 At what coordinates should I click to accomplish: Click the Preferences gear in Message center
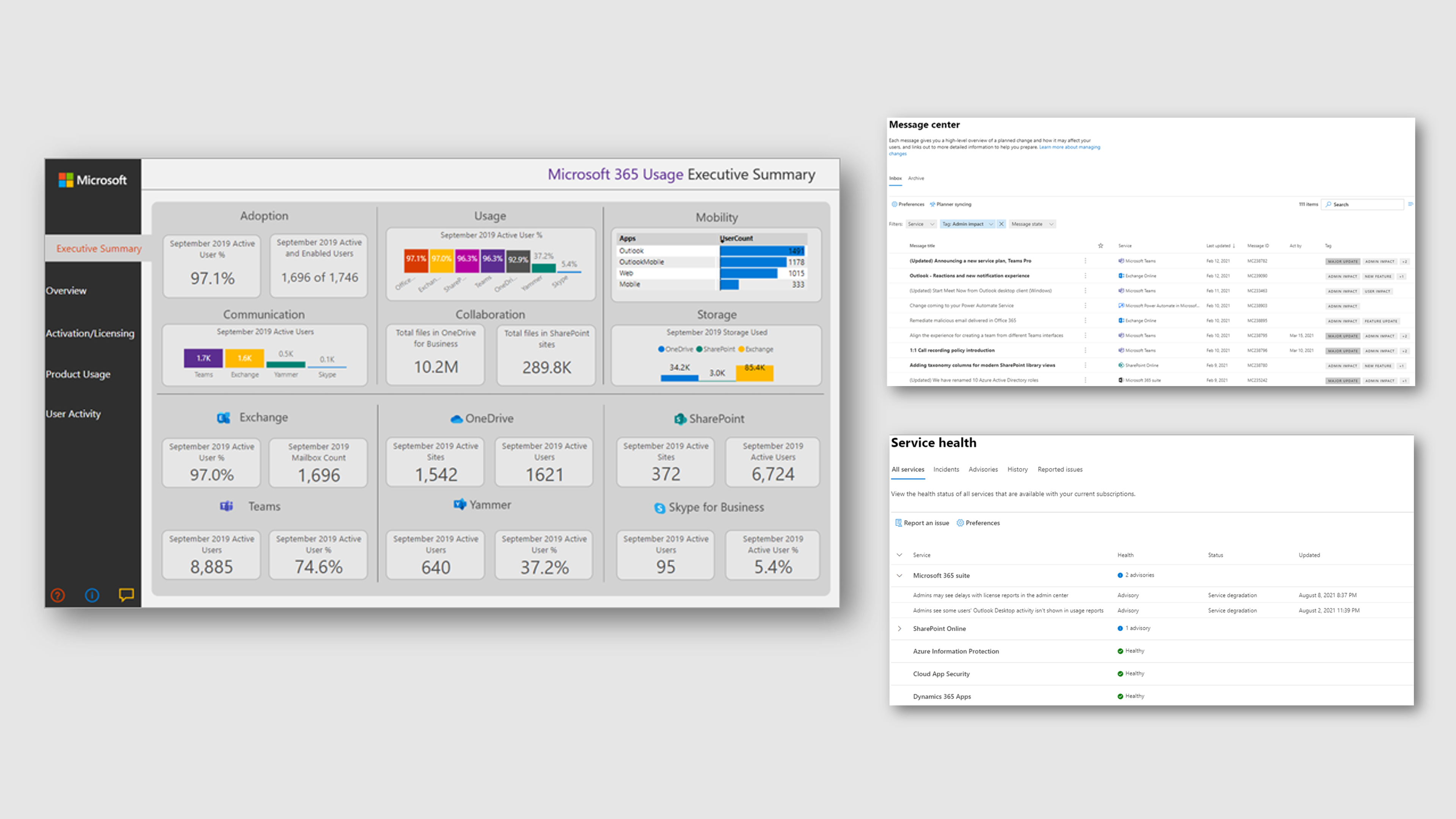coord(894,204)
